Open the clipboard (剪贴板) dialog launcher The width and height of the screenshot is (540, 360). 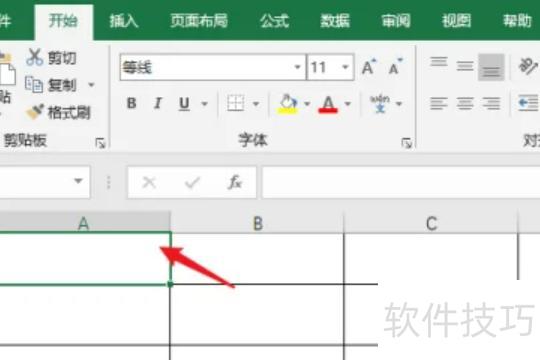click(100, 143)
